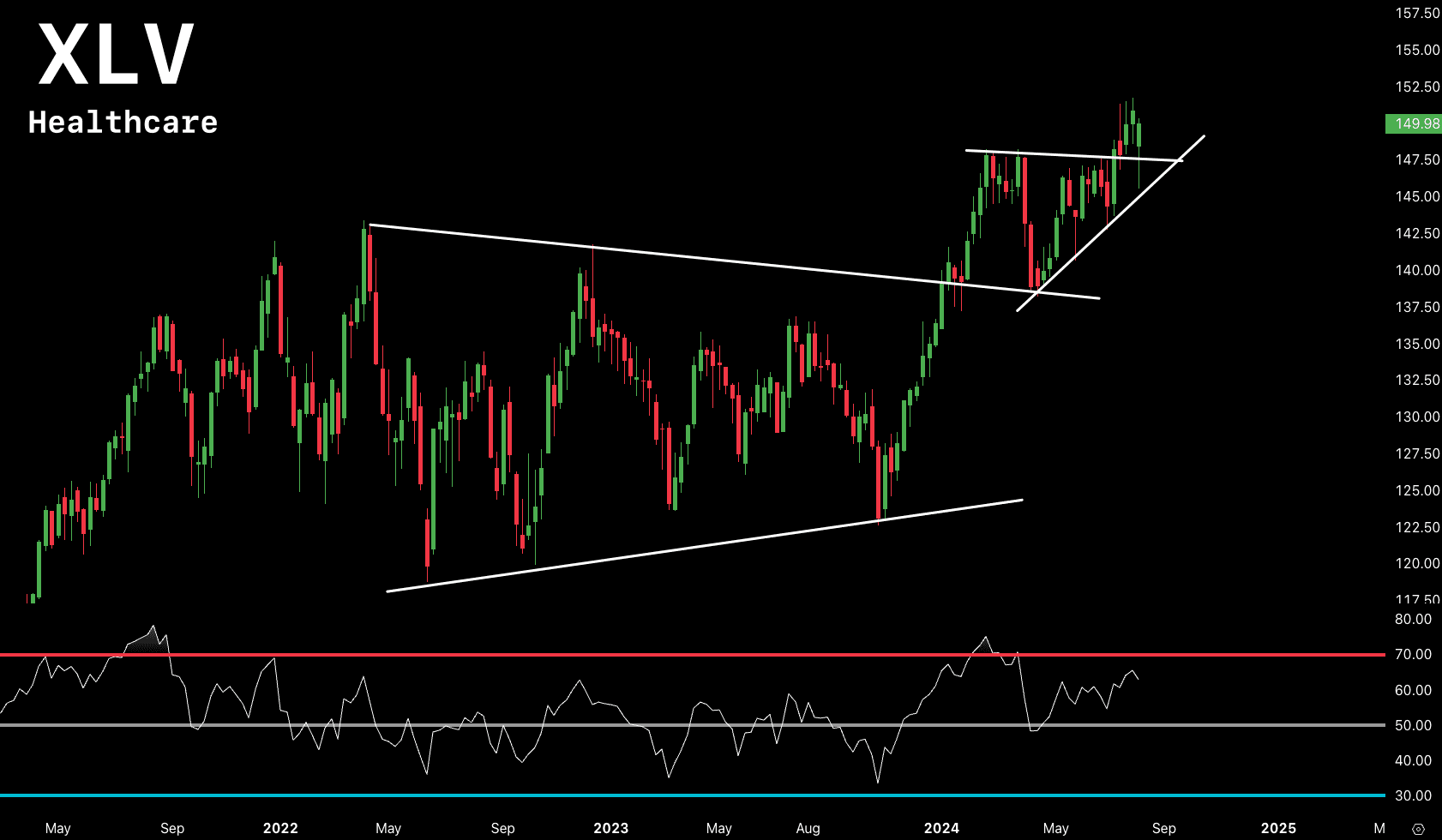Select the 152.50 price axis label
Image resolution: width=1442 pixels, height=840 pixels.
pyautogui.click(x=1417, y=87)
